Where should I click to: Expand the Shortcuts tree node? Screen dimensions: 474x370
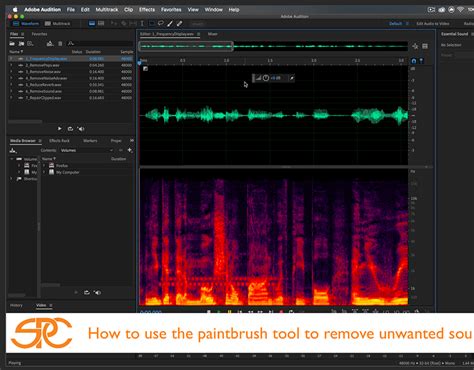click(12, 179)
